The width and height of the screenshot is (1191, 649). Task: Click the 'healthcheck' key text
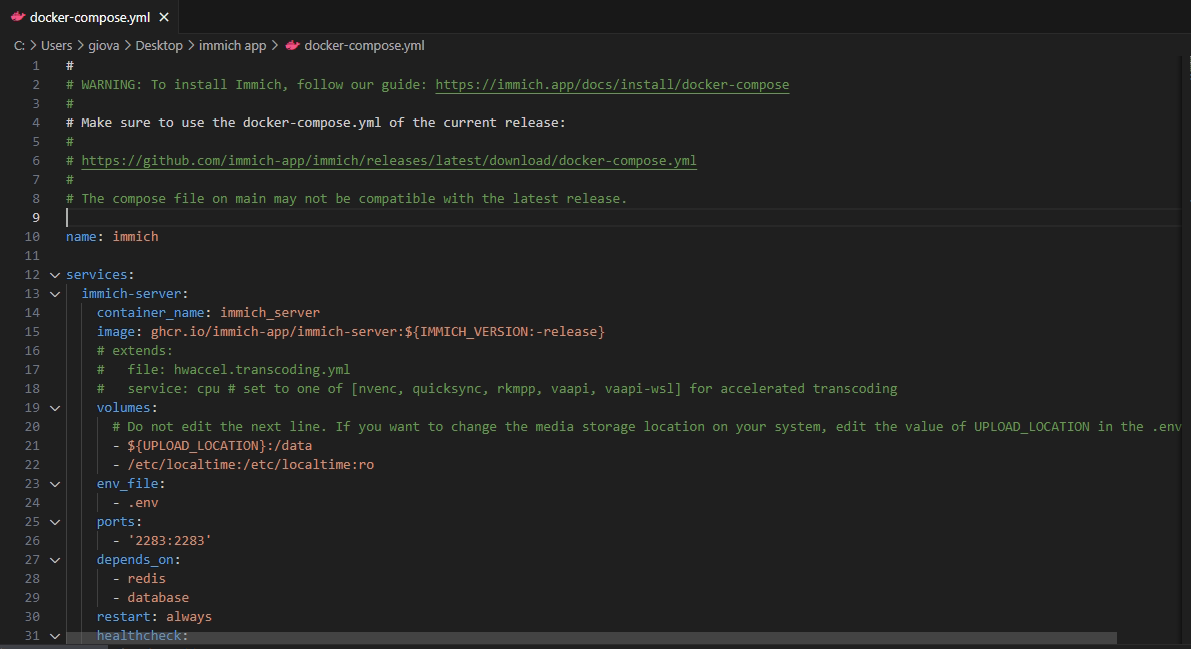[x=138, y=635]
